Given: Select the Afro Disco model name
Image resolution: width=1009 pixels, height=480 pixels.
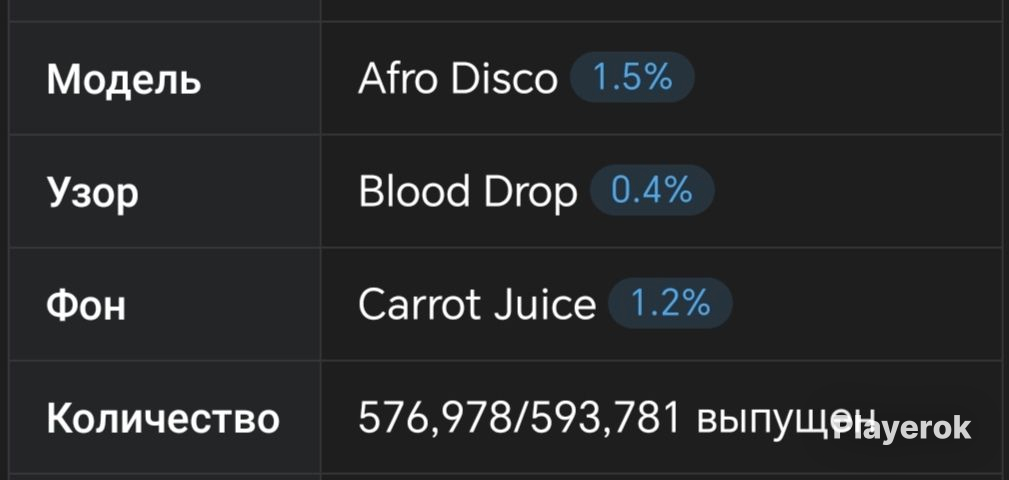Looking at the screenshot, I should pyautogui.click(x=458, y=79).
